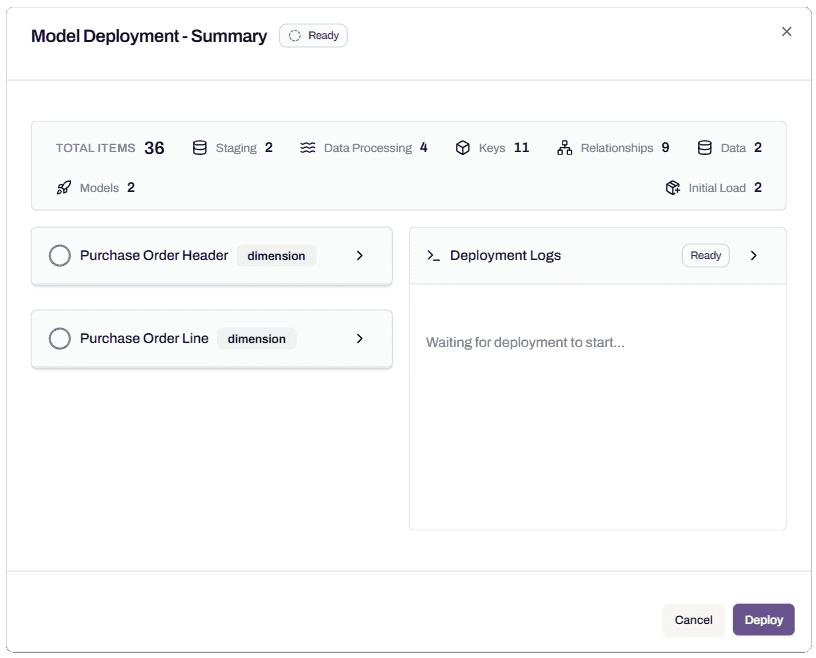The height and width of the screenshot is (658, 816).
Task: Click 'Waiting for deployment to start...' text
Action: click(525, 343)
